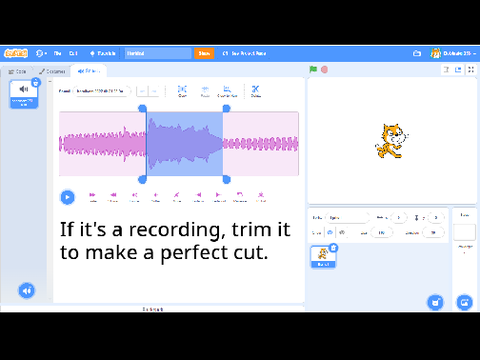Apply the Robot effect

[261, 197]
